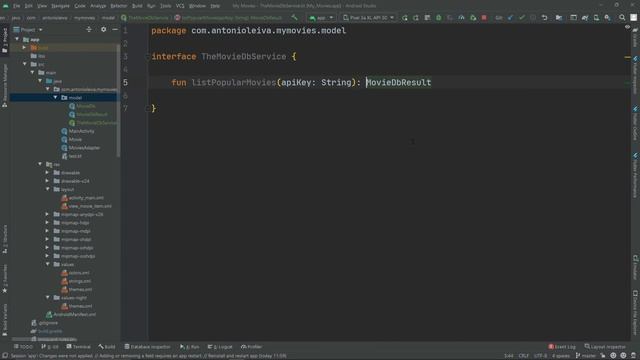Open the Database Inspector tool window
The width and height of the screenshot is (640, 360).
pos(147,347)
